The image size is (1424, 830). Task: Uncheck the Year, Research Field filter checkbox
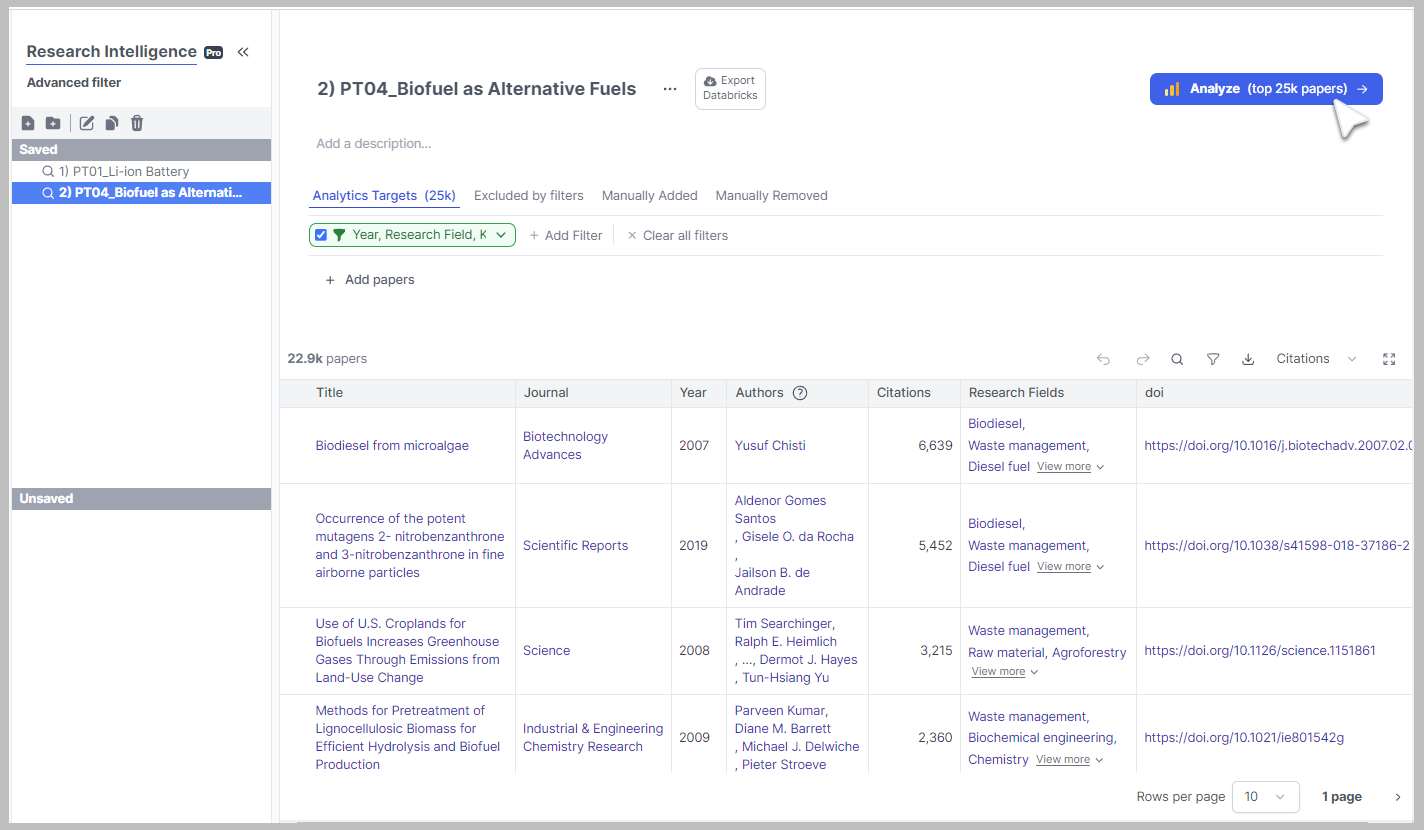click(x=321, y=235)
